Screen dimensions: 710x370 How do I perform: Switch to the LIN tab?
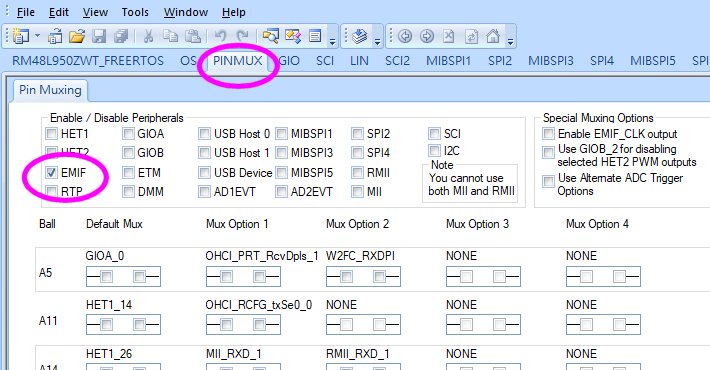coord(359,61)
